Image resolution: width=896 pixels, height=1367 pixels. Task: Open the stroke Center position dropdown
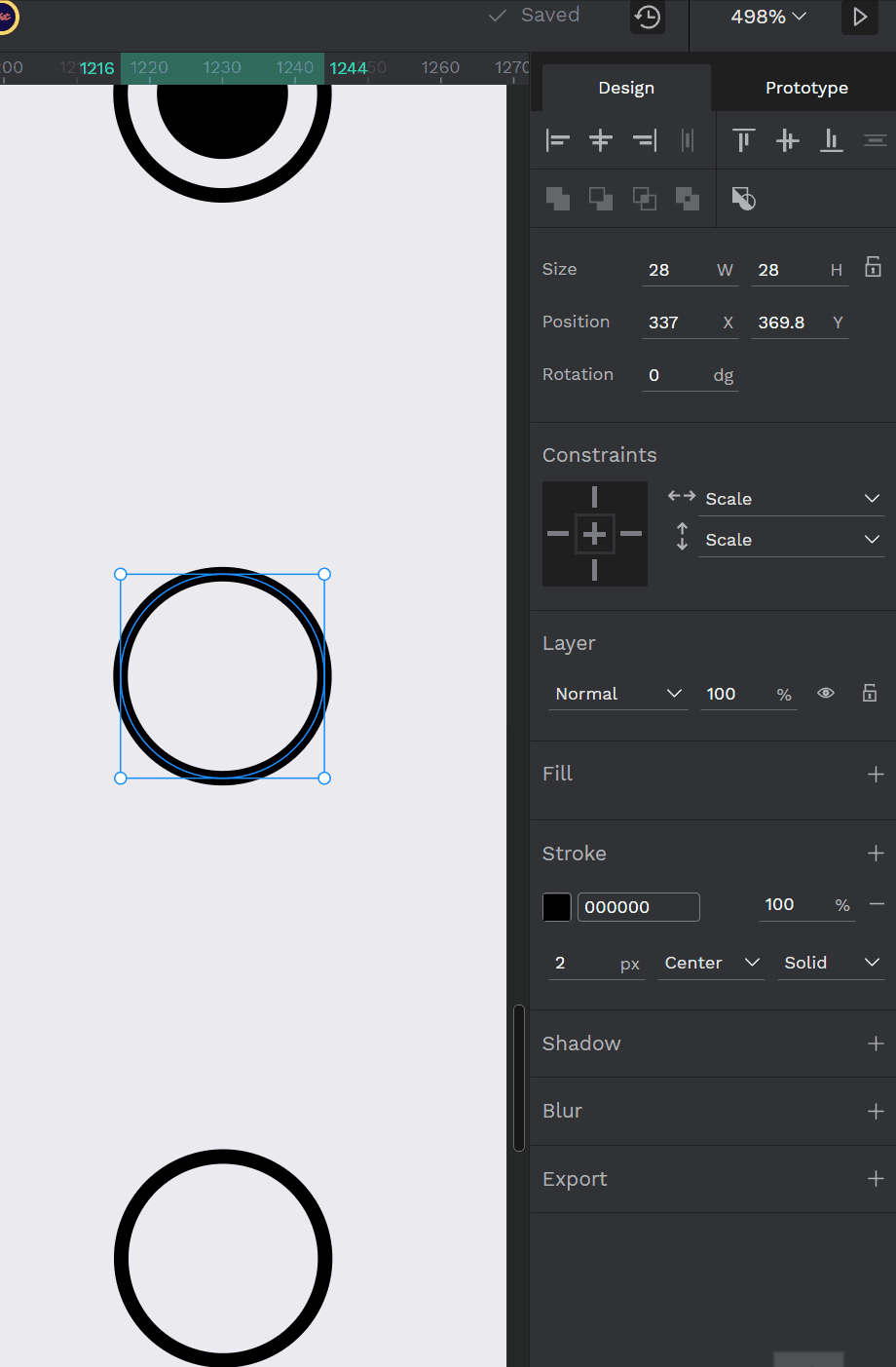pos(711,963)
